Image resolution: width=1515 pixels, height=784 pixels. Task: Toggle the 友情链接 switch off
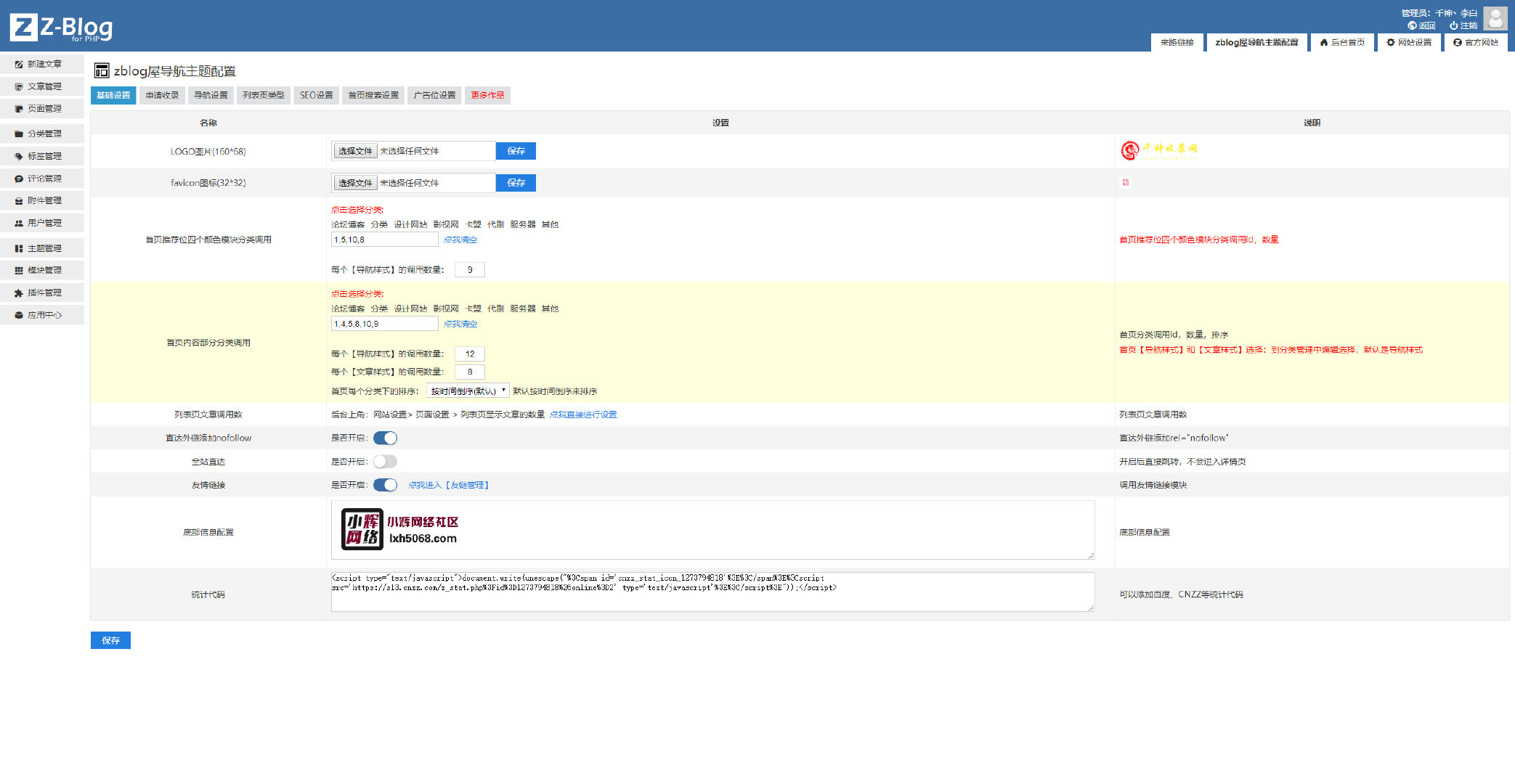point(385,484)
